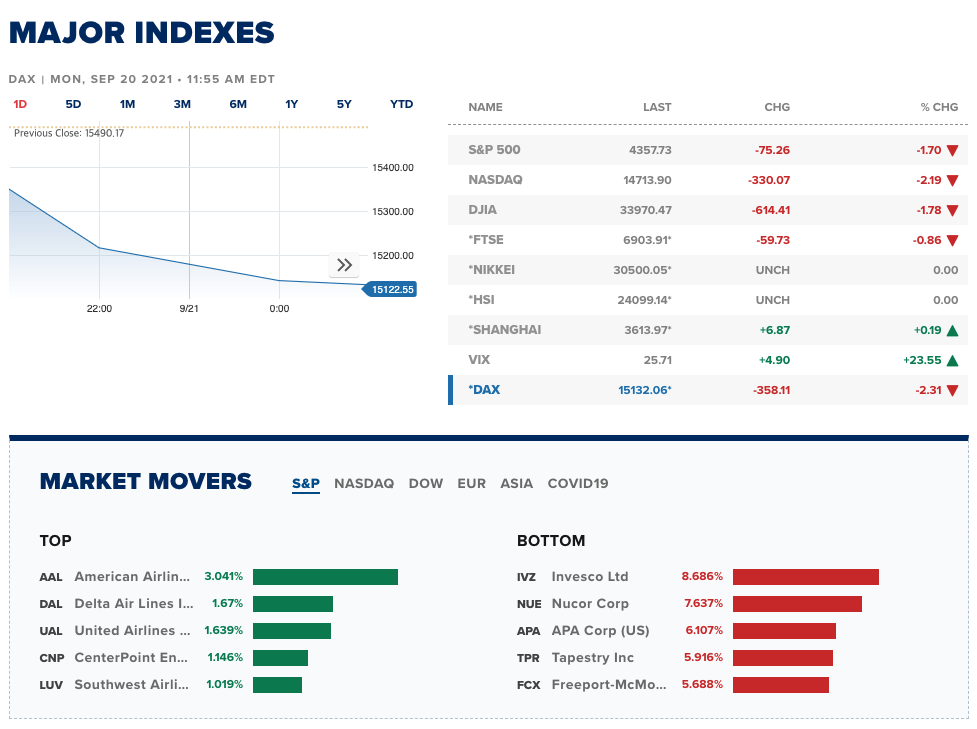Click the DAL ticker symbol
The image size is (977, 729).
pyautogui.click(x=51, y=604)
